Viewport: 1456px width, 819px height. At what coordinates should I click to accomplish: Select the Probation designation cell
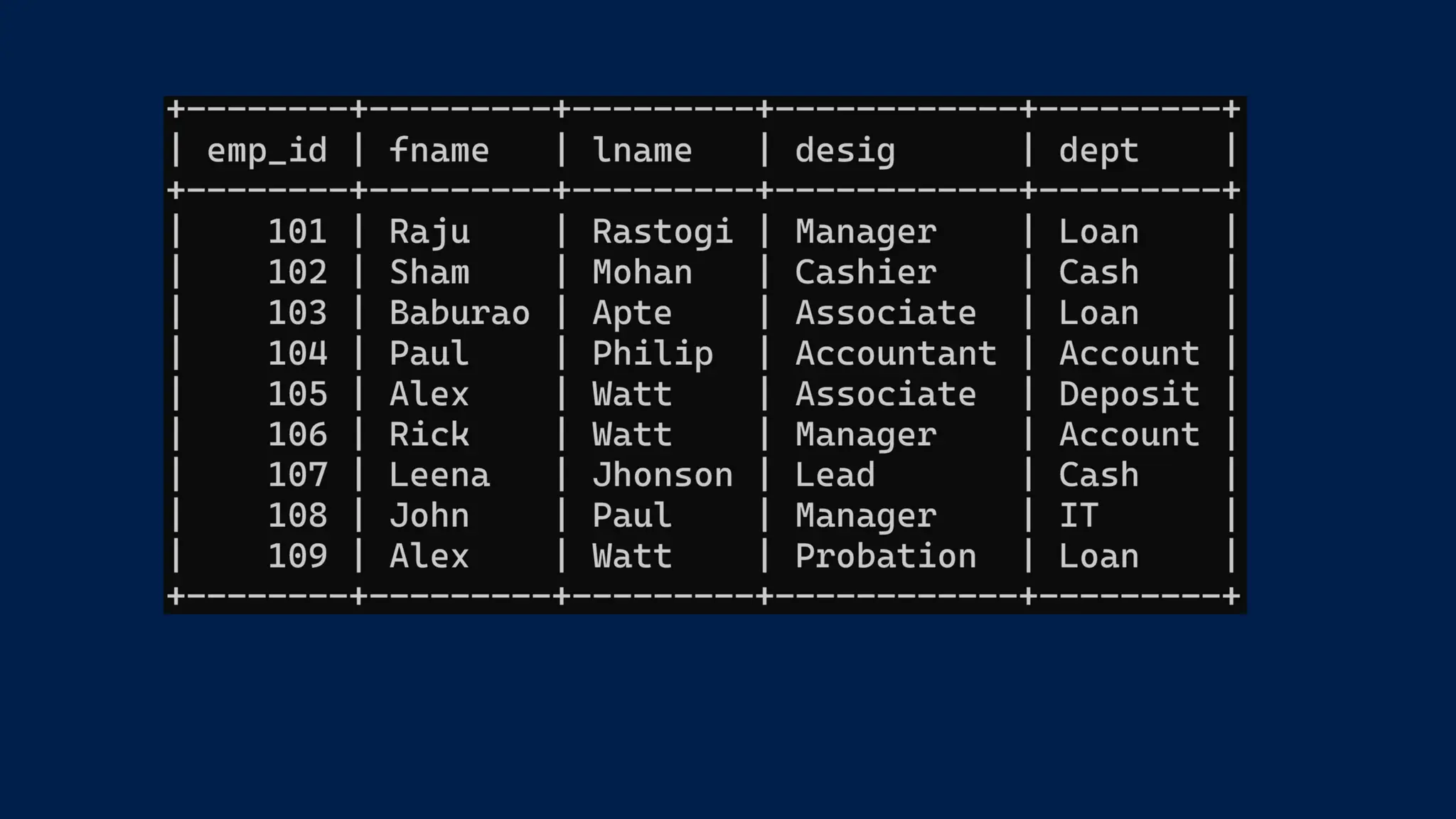(885, 556)
